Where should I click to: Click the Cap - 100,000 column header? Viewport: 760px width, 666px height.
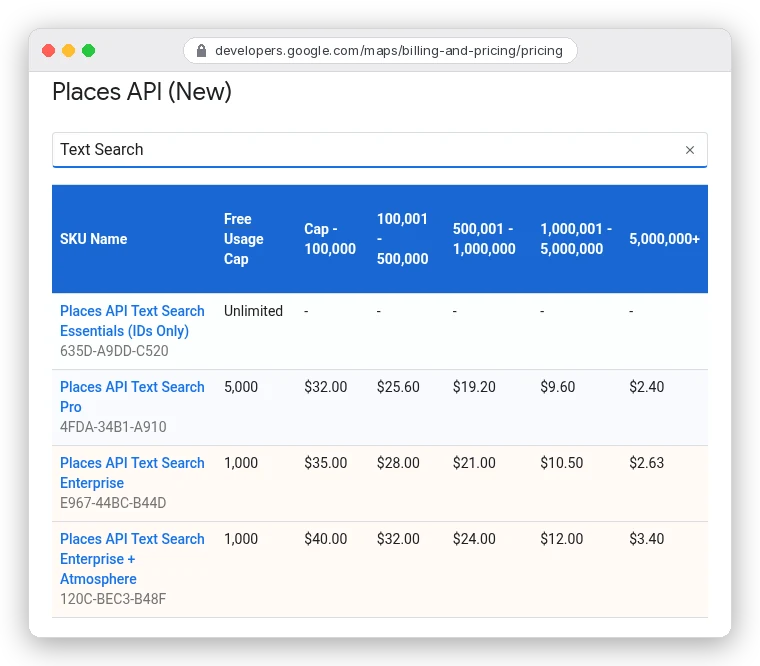point(330,239)
